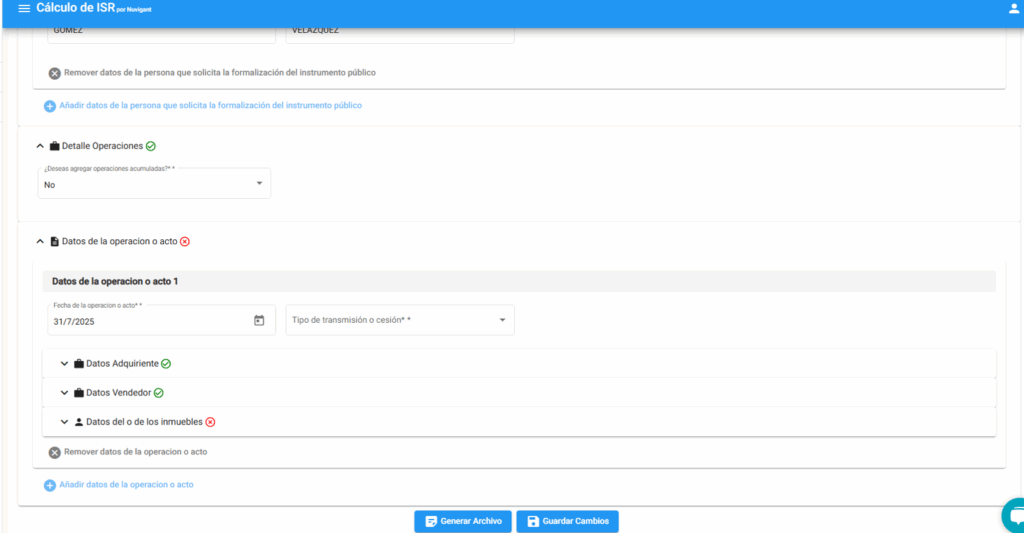This screenshot has height=533, width=1024.
Task: Expand the Datos Adquiriente panel
Action: 64,364
